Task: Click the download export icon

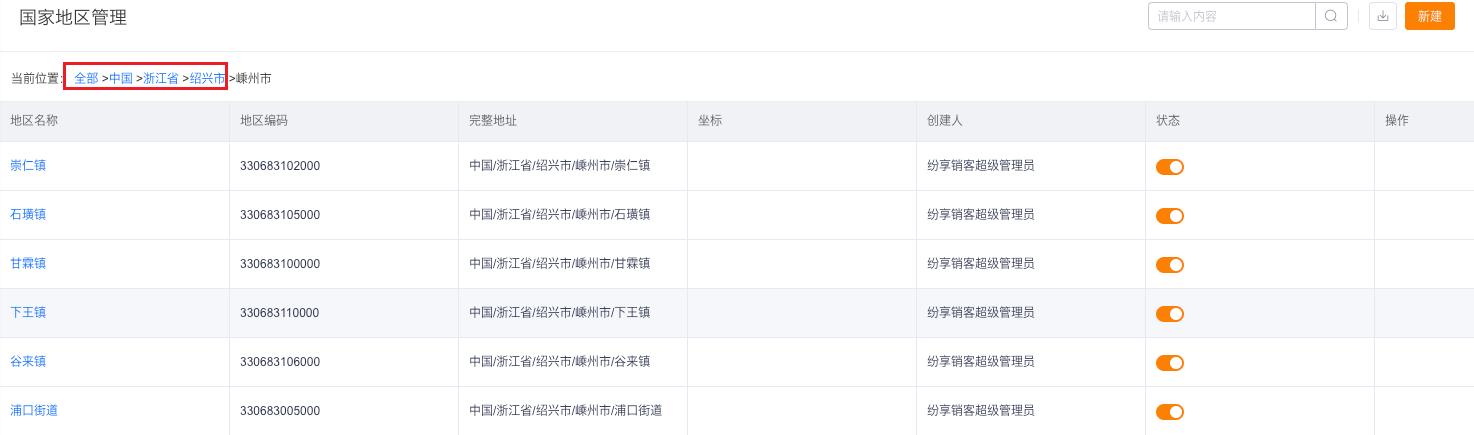Action: [1383, 16]
